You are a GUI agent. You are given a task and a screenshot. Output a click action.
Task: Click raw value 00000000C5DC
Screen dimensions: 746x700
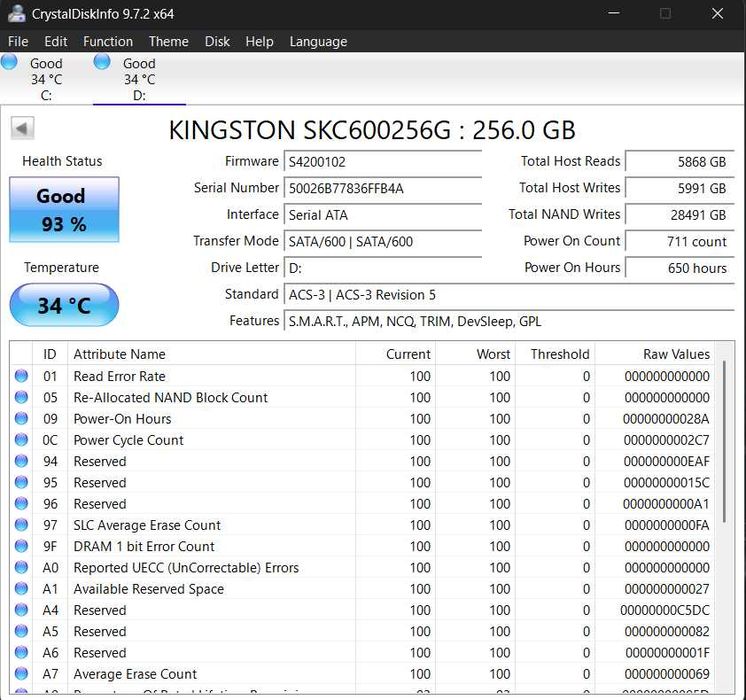665,610
